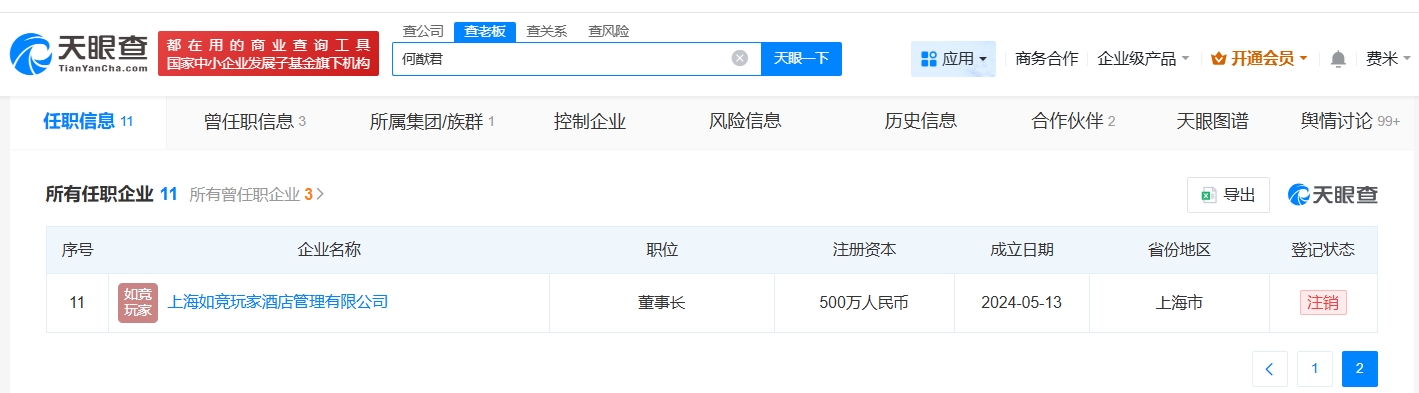Viewport: 1419px width, 393px height.
Task: Open the 天眼图谱 tab
Action: [1212, 122]
